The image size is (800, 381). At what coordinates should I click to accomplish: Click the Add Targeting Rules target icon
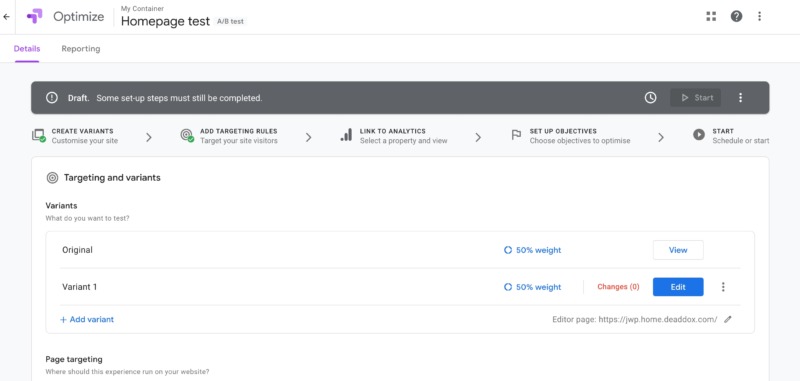click(x=187, y=136)
